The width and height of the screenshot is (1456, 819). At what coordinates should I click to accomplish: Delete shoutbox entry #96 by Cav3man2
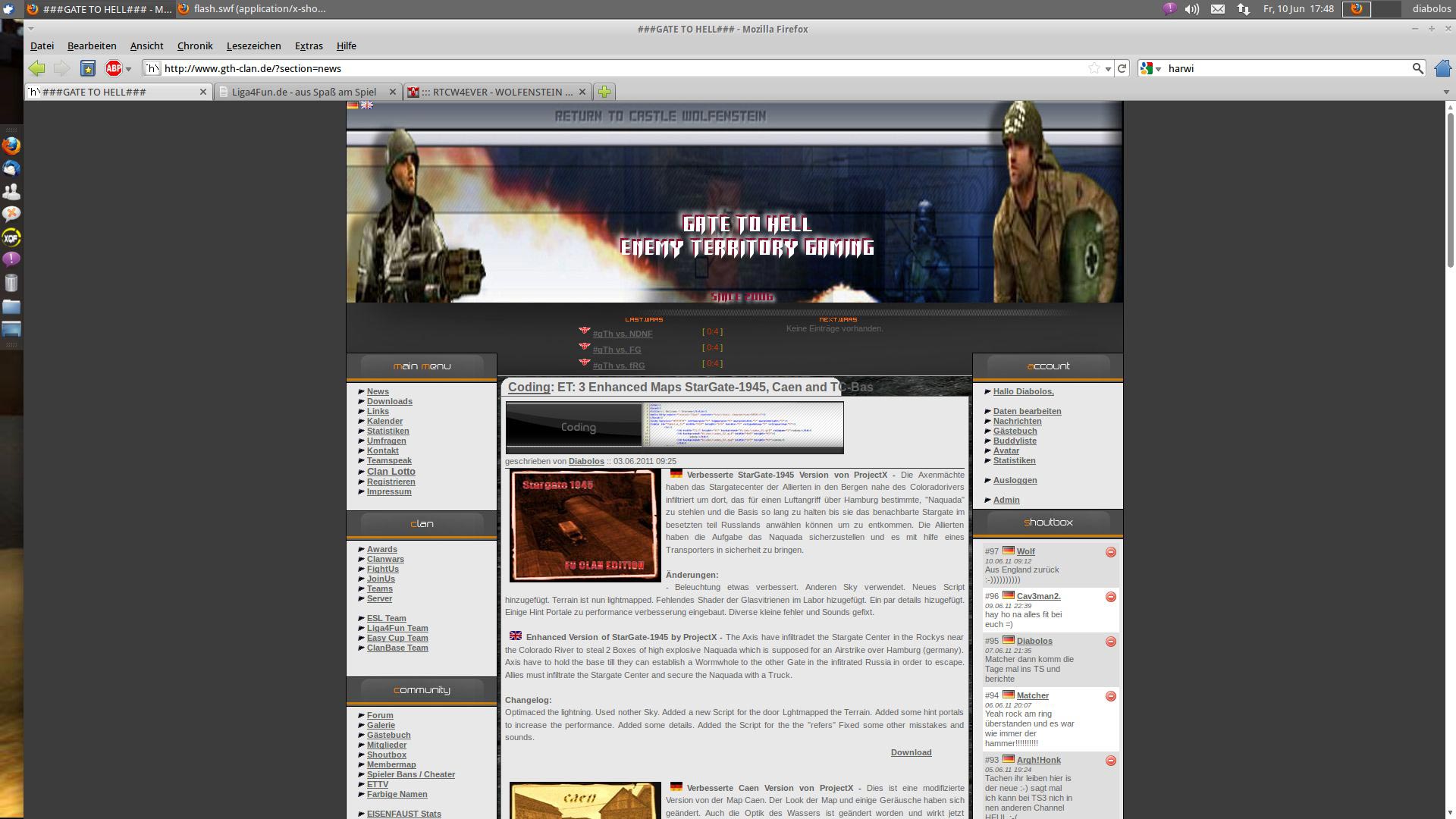[x=1111, y=597]
